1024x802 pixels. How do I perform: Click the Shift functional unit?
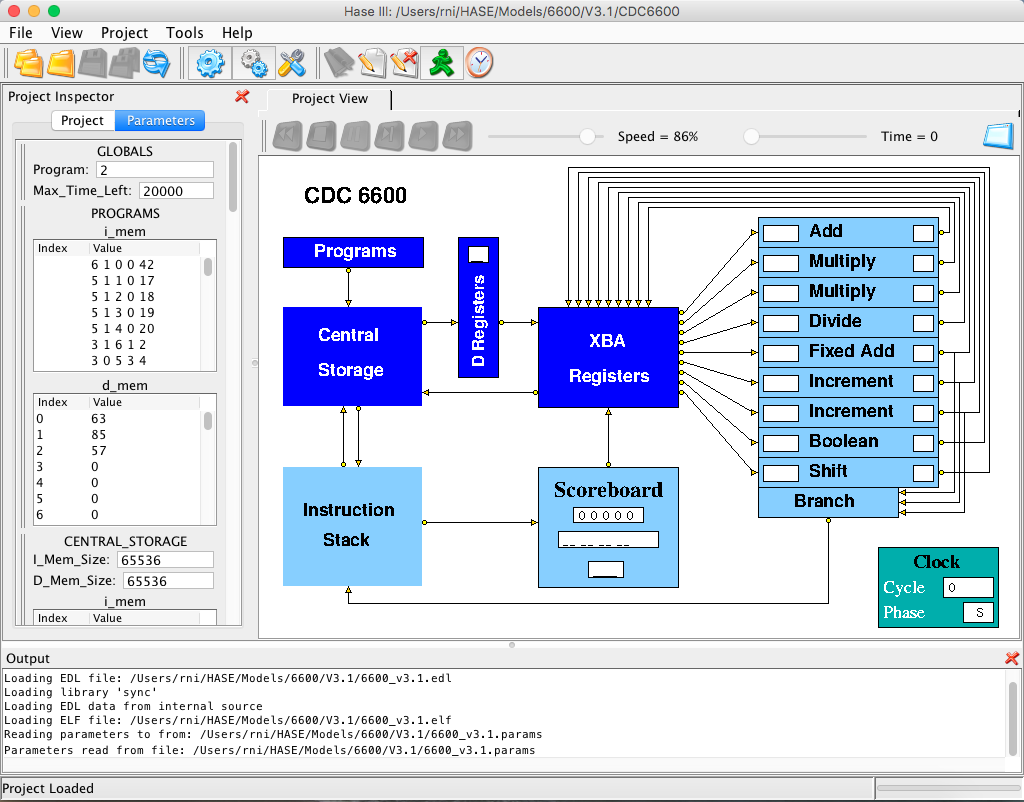point(848,472)
